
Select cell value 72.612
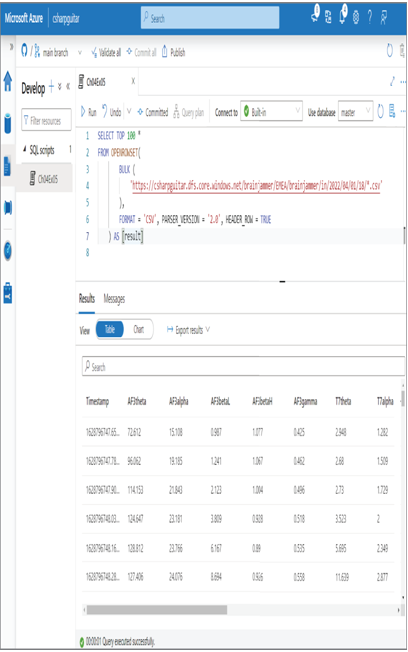coord(134,432)
